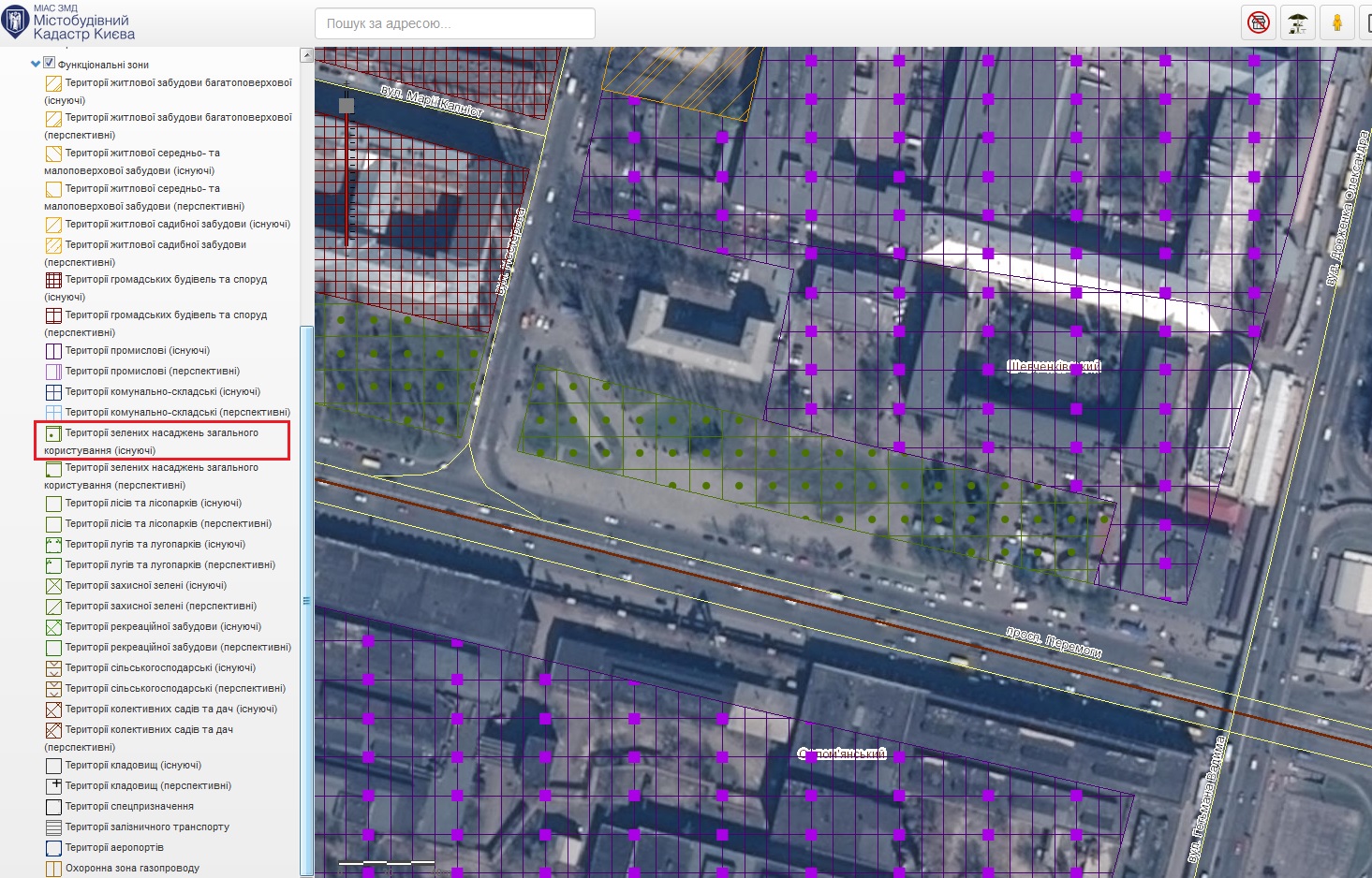Select Території аеропортів legend entry
The image size is (1372, 878).
click(x=114, y=848)
